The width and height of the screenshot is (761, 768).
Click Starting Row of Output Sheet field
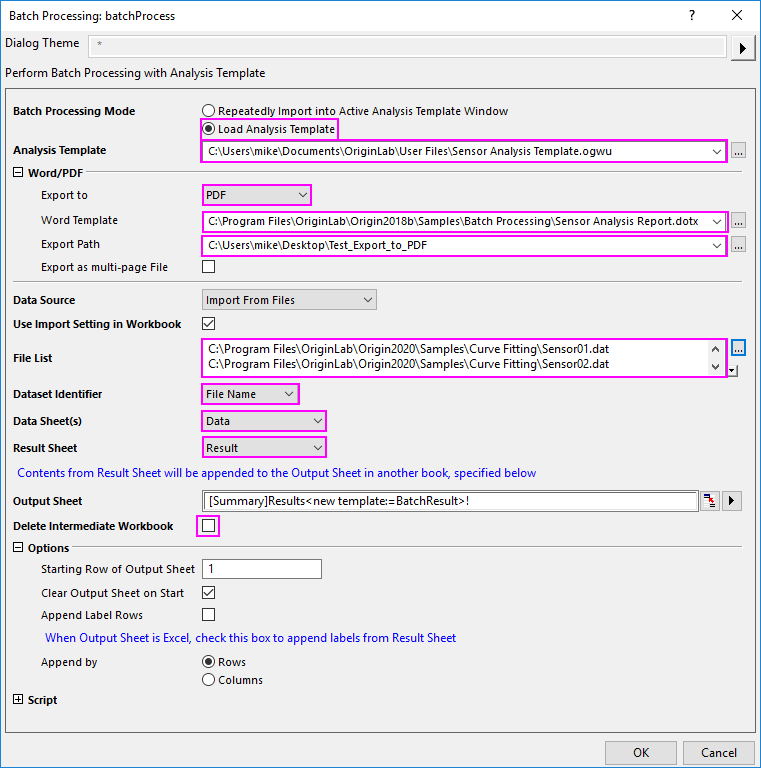(x=261, y=569)
